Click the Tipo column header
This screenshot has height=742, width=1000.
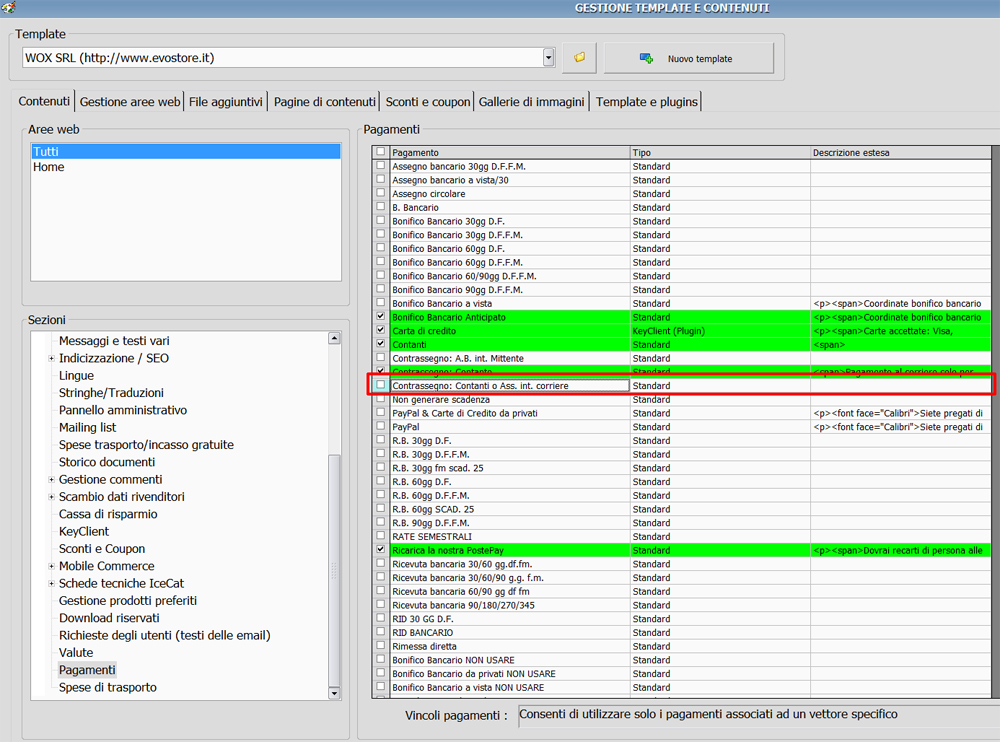coord(720,152)
